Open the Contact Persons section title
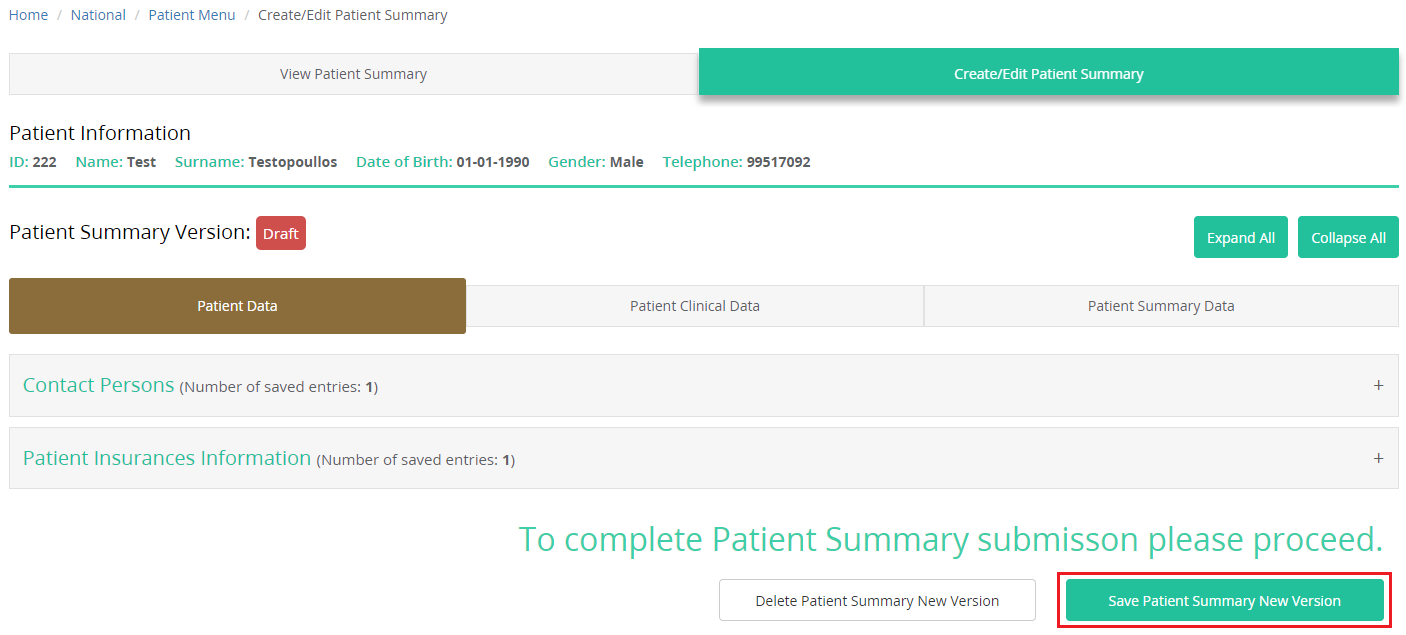1406x635 pixels. tap(98, 385)
